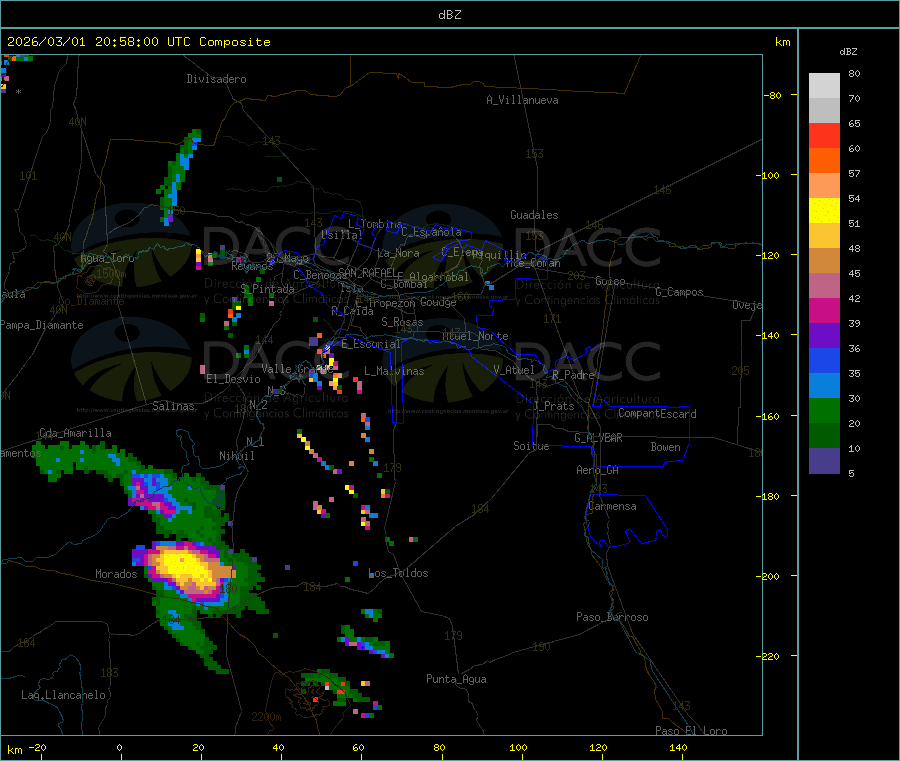
Task: Select the red 60-65 dBZ color swatch
Action: point(824,135)
